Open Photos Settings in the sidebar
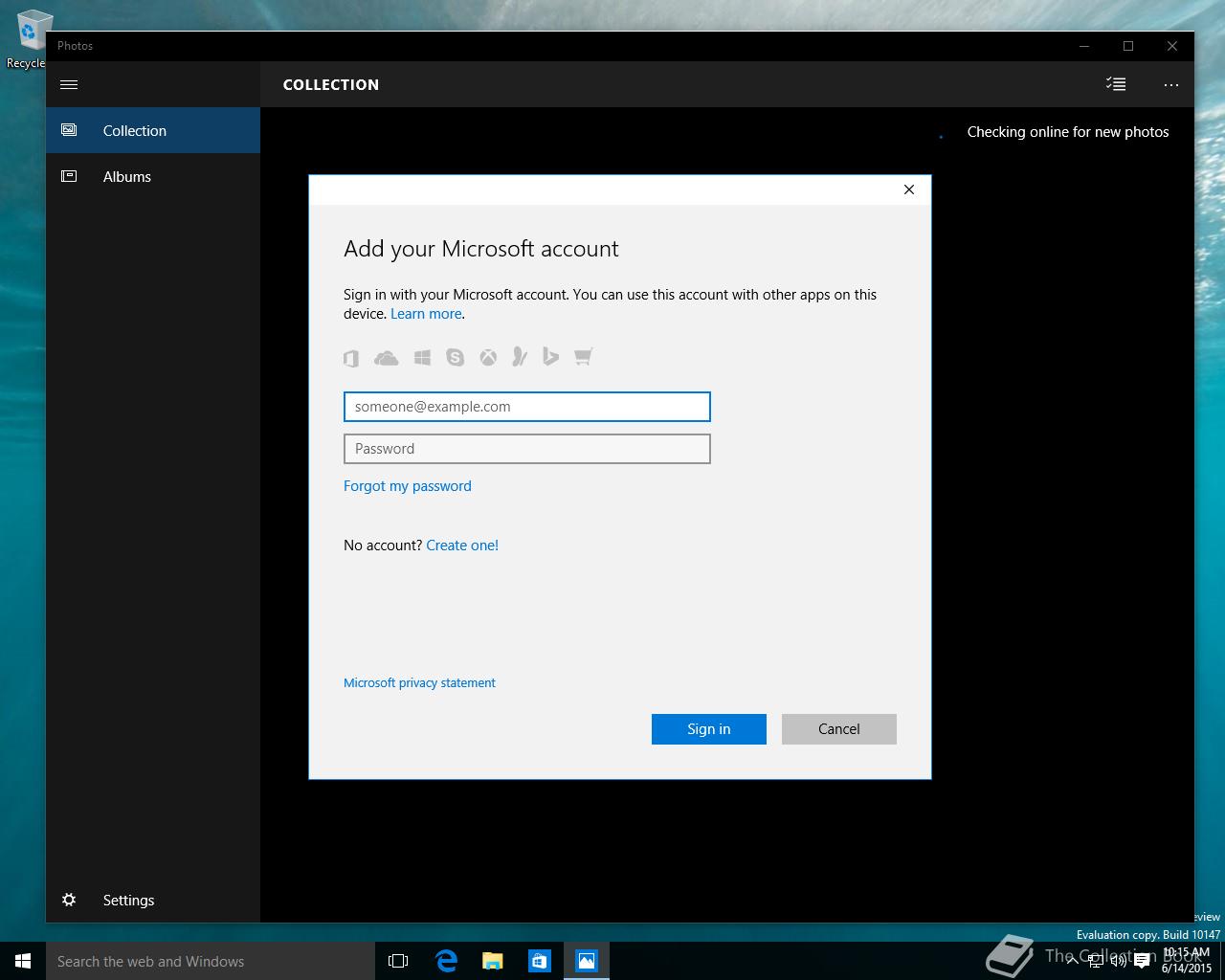1225x980 pixels. pos(153,900)
